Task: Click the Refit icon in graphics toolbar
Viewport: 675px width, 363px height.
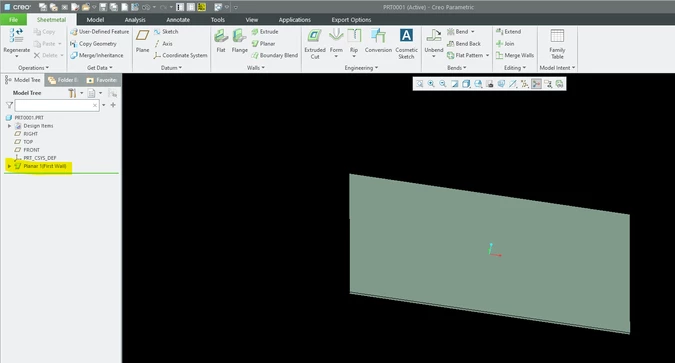Action: click(419, 84)
